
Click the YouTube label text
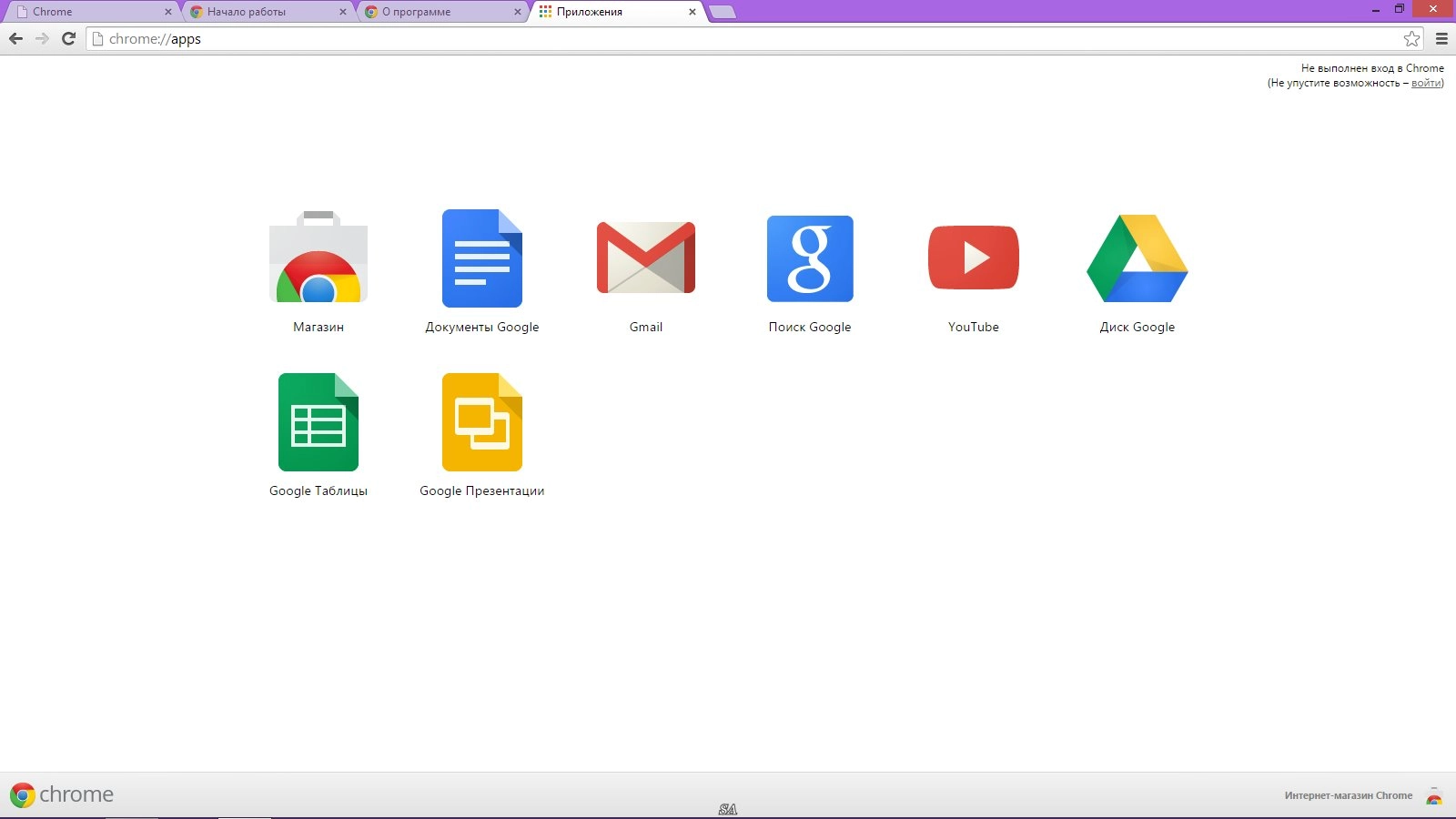tap(974, 327)
